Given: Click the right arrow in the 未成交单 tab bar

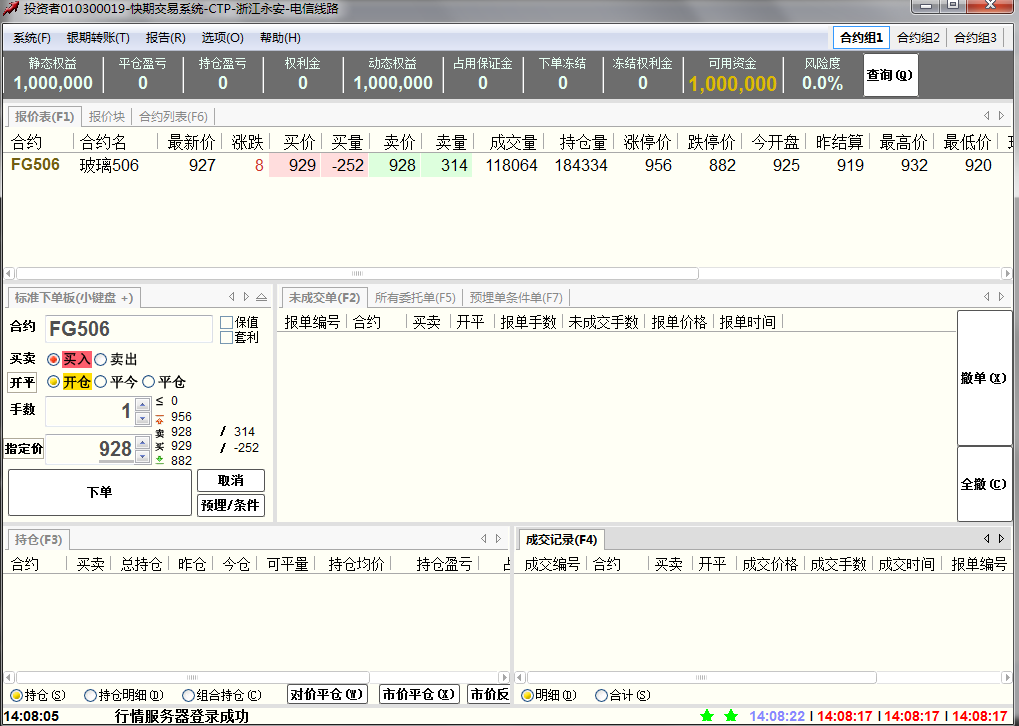Looking at the screenshot, I should [1001, 297].
